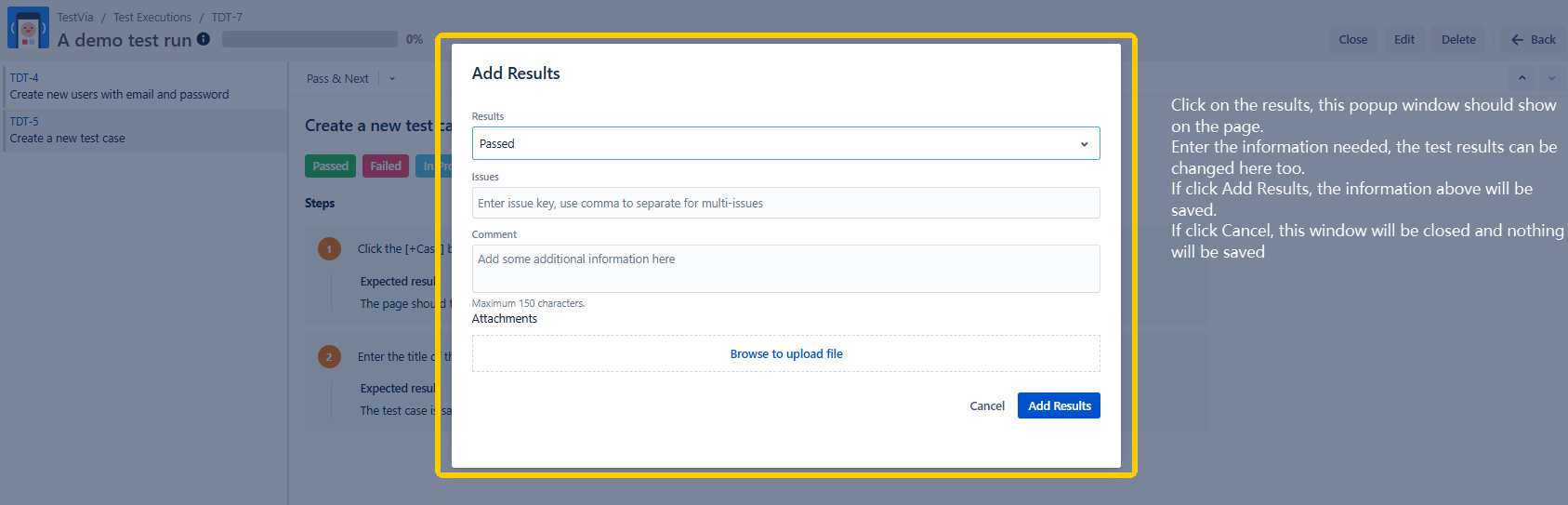This screenshot has width=1568, height=505.
Task: Open the Results dropdown showing Passed
Action: (785, 143)
